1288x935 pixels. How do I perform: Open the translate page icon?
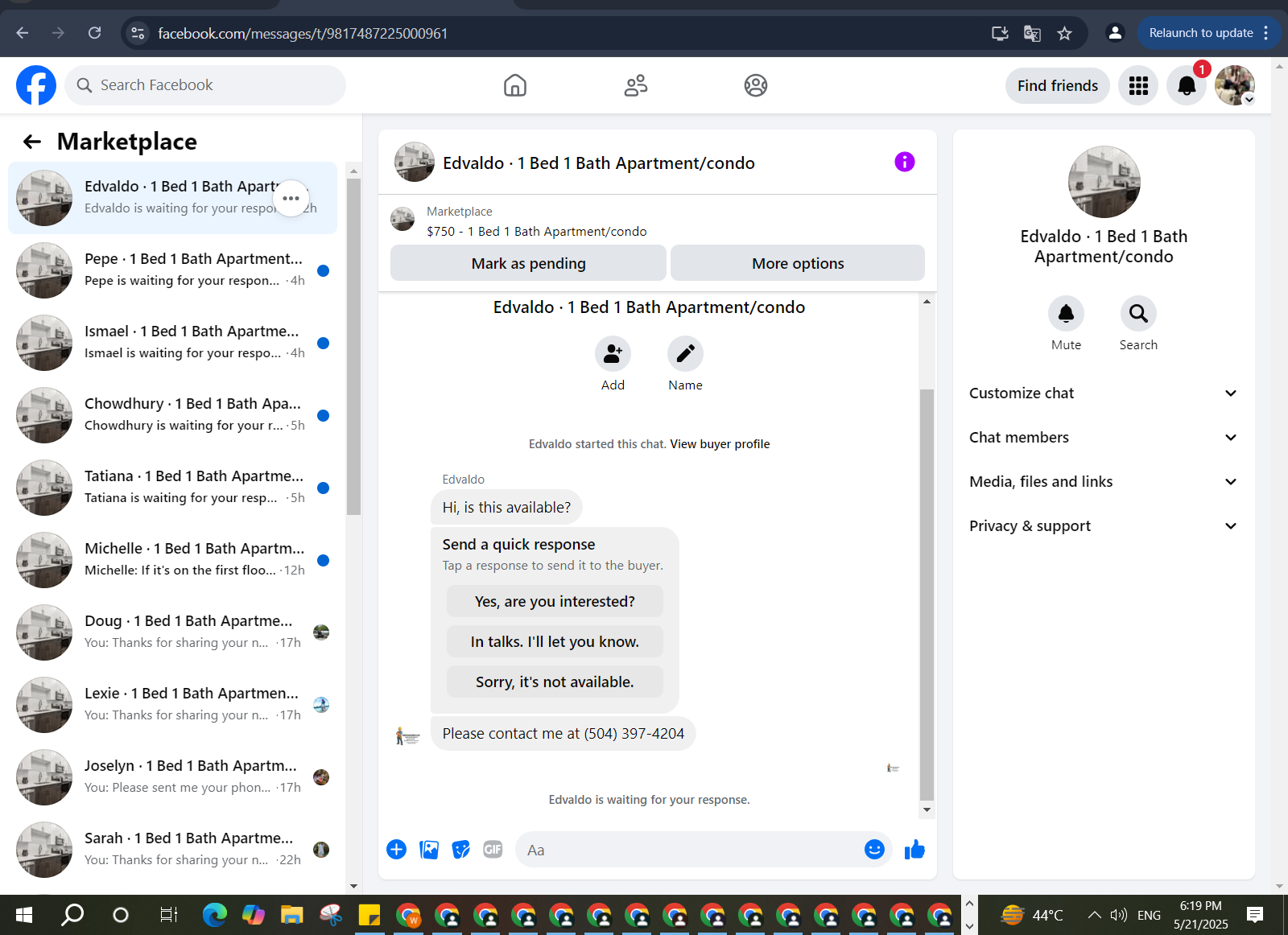(1032, 33)
